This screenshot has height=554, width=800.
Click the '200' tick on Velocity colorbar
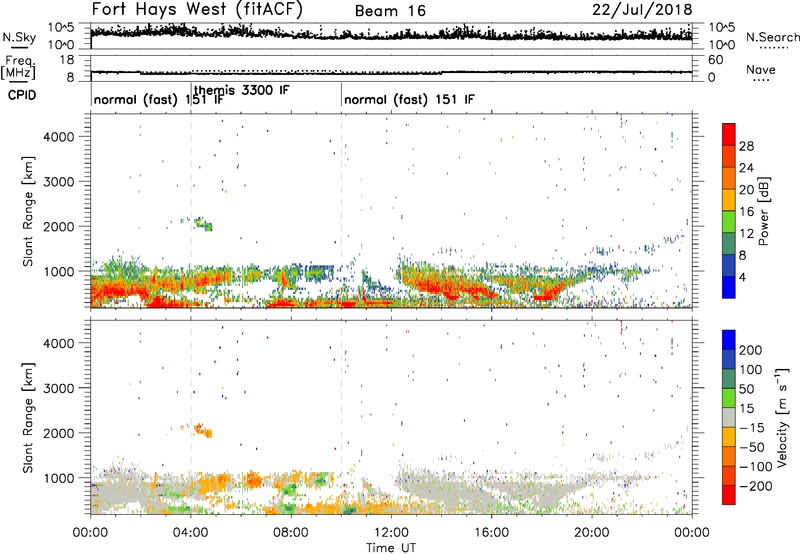(751, 350)
